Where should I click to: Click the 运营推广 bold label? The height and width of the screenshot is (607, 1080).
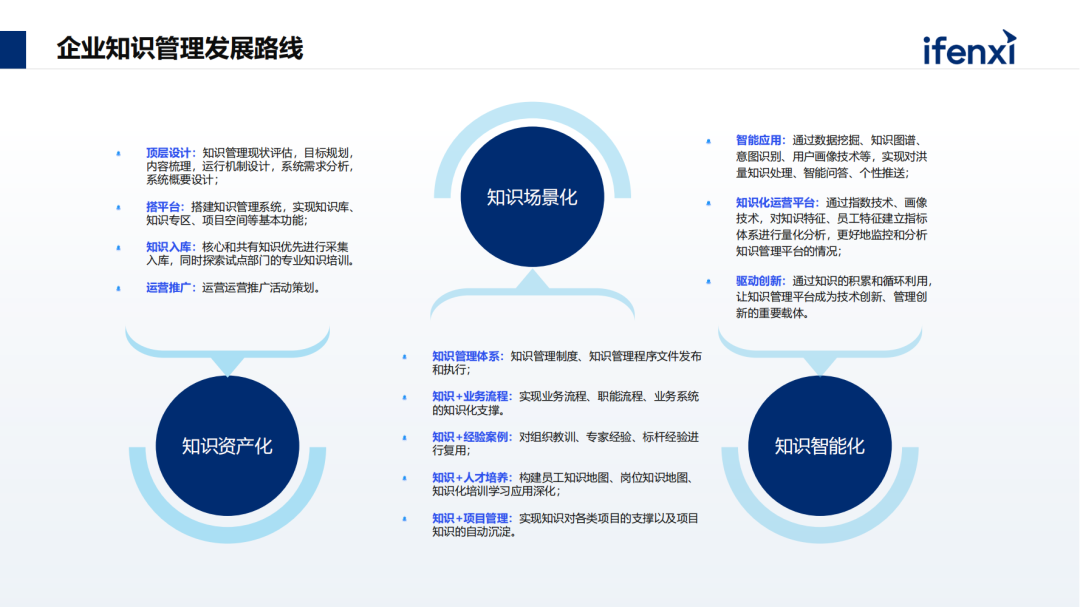click(x=169, y=288)
